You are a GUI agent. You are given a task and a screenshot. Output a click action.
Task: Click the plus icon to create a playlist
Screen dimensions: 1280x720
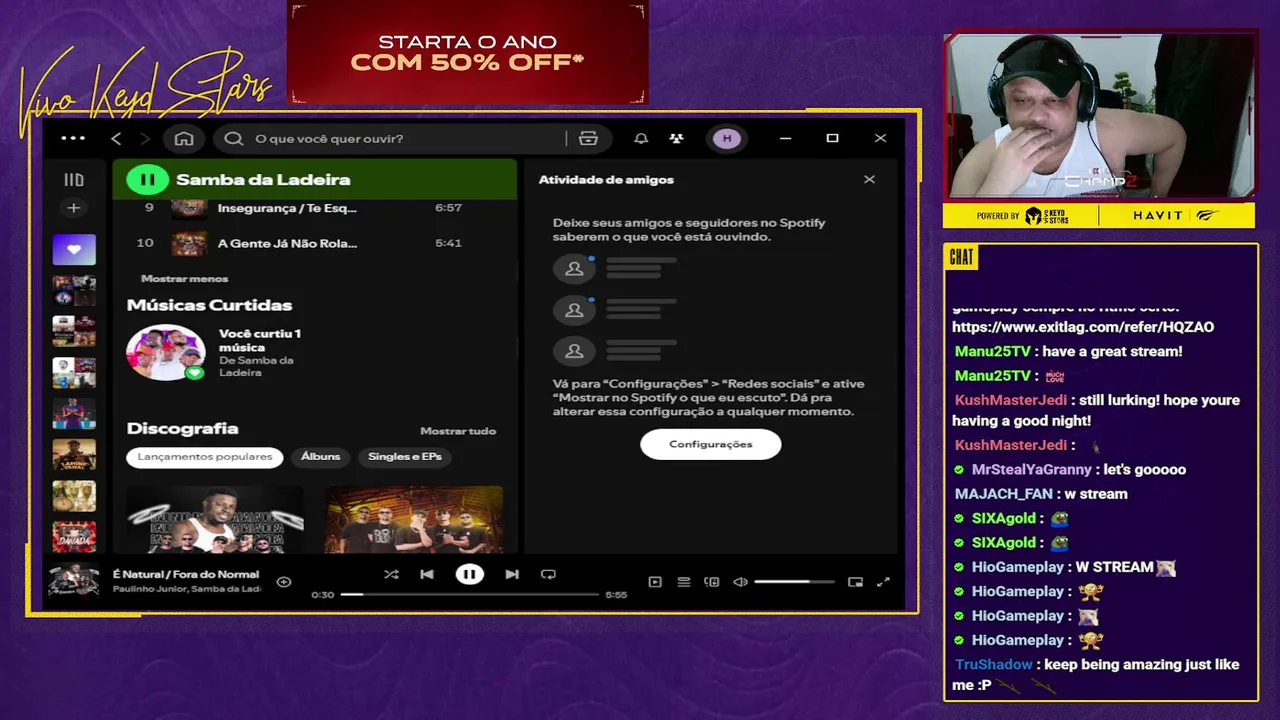[74, 208]
